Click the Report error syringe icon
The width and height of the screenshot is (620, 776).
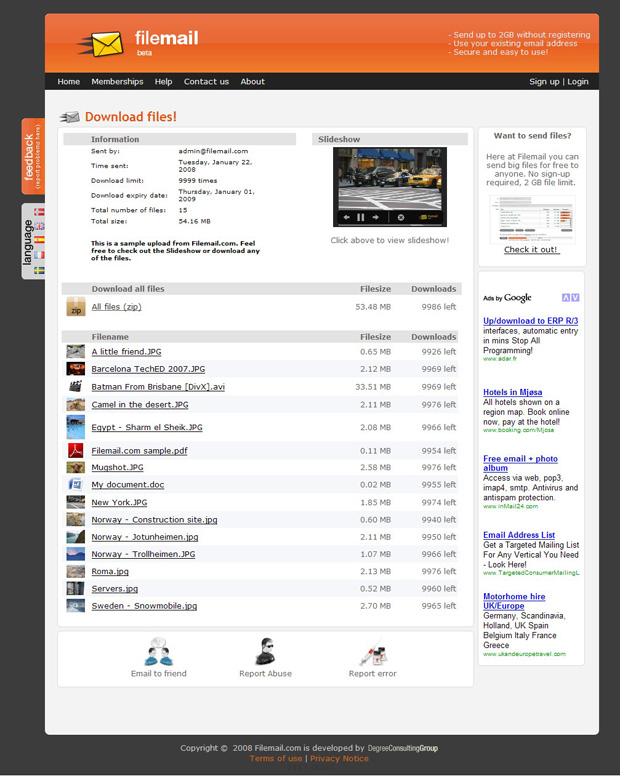pos(374,652)
